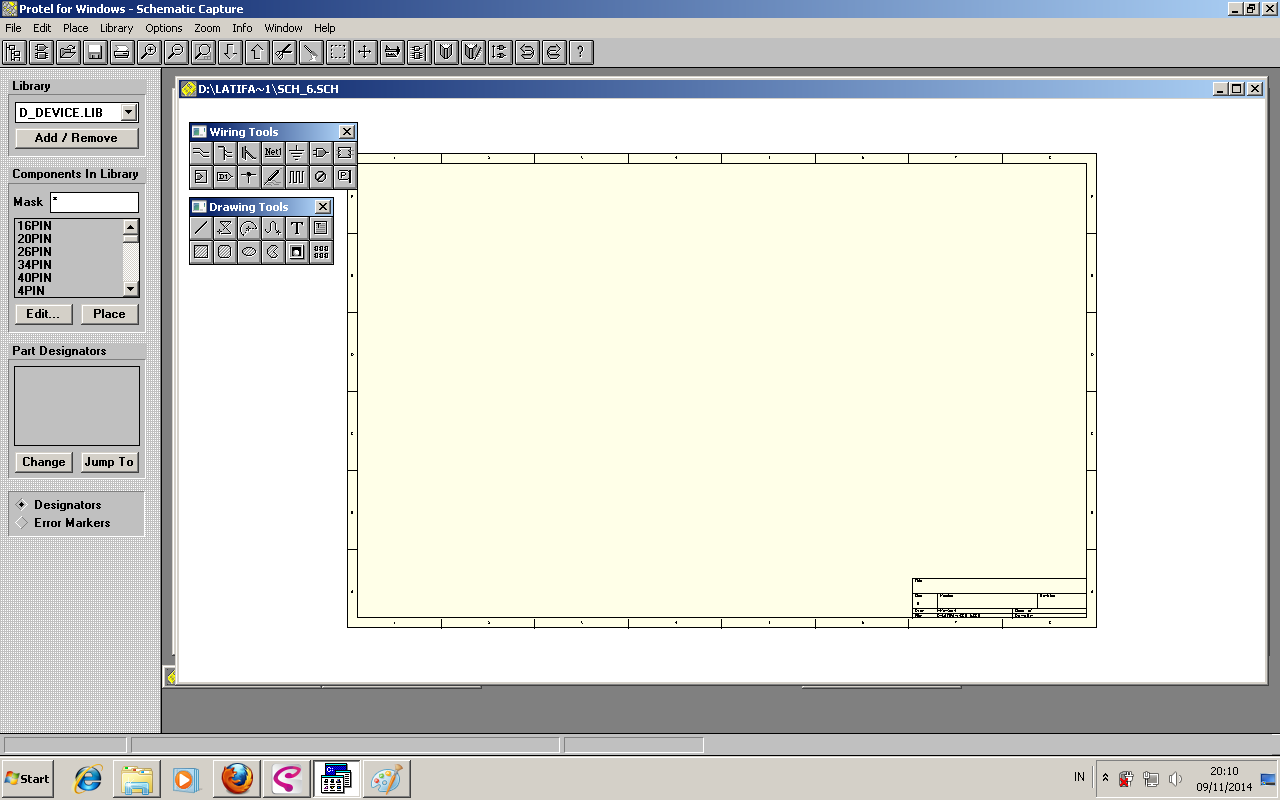Screen dimensions: 1280x800
Task: Select the Bus tool in Wiring Tools
Action: 225,153
